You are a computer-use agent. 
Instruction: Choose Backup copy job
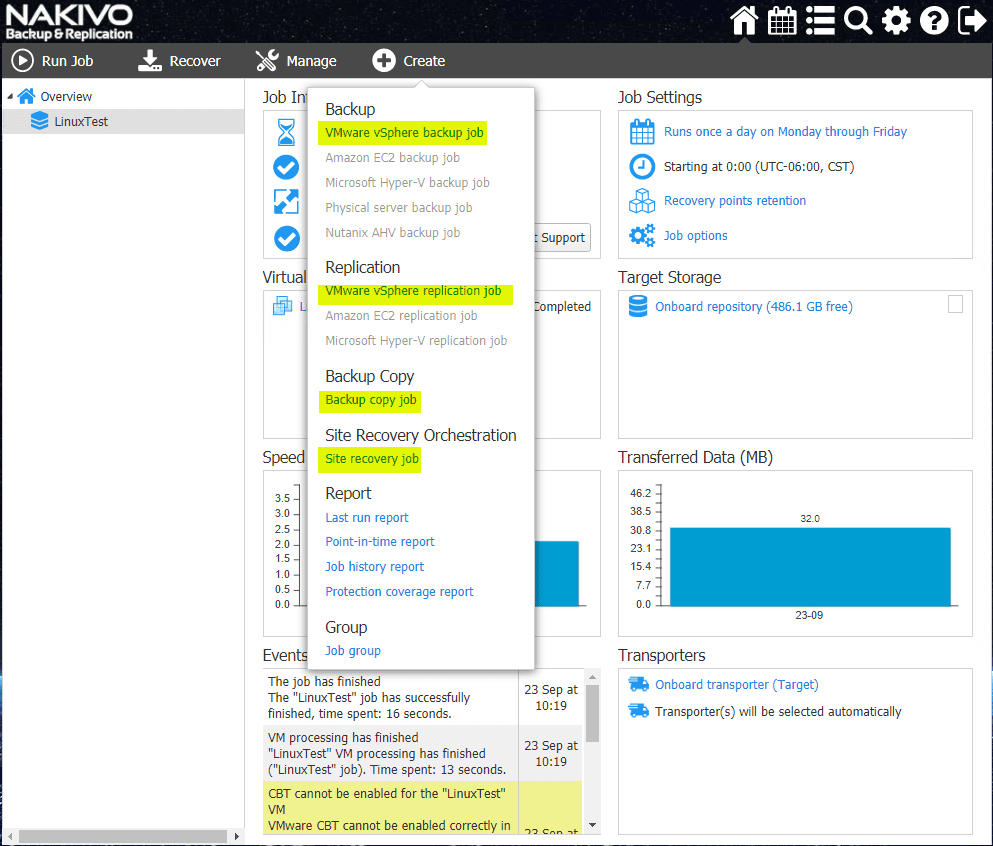click(x=370, y=400)
